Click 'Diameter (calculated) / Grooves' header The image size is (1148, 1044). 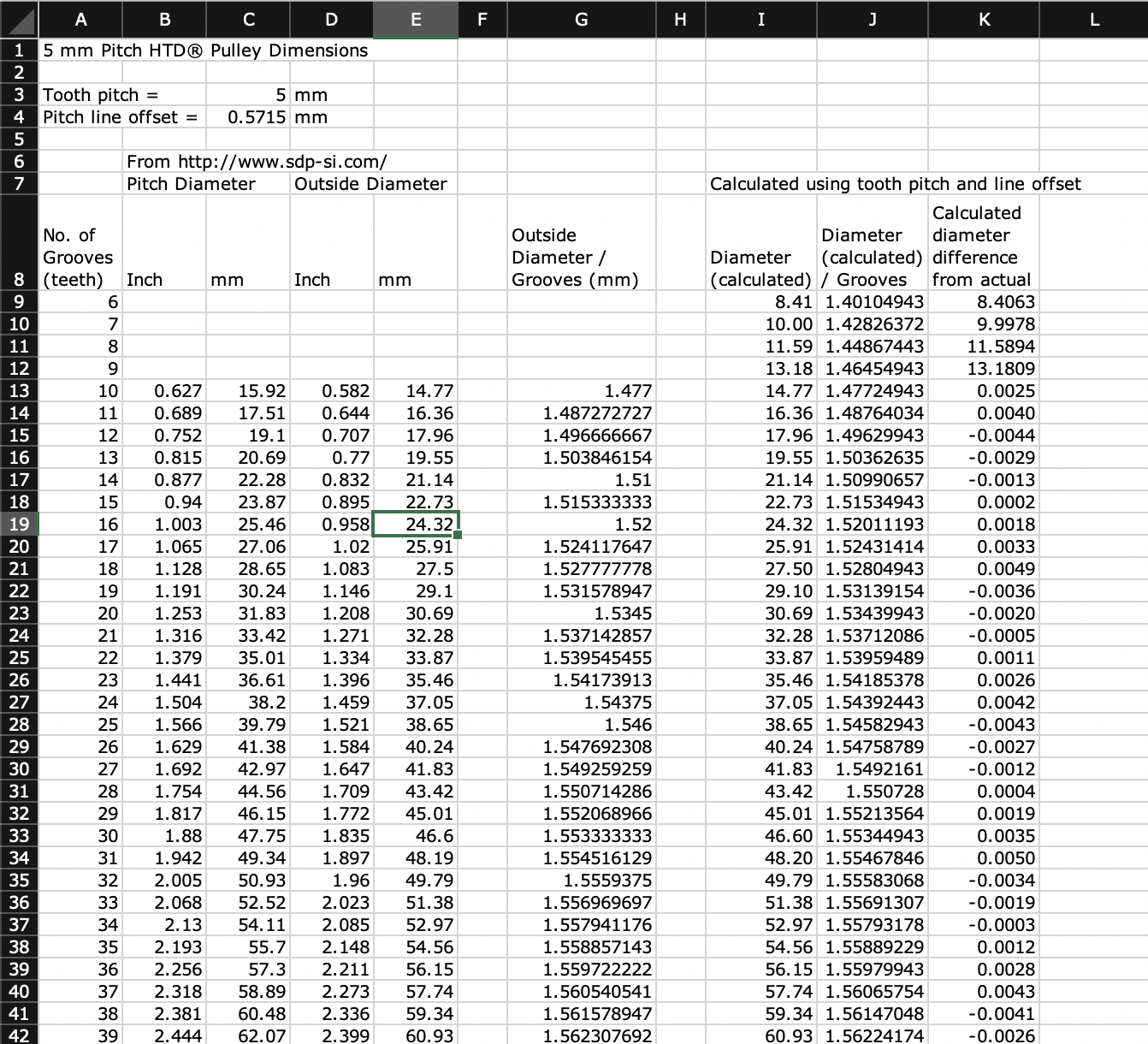872,243
